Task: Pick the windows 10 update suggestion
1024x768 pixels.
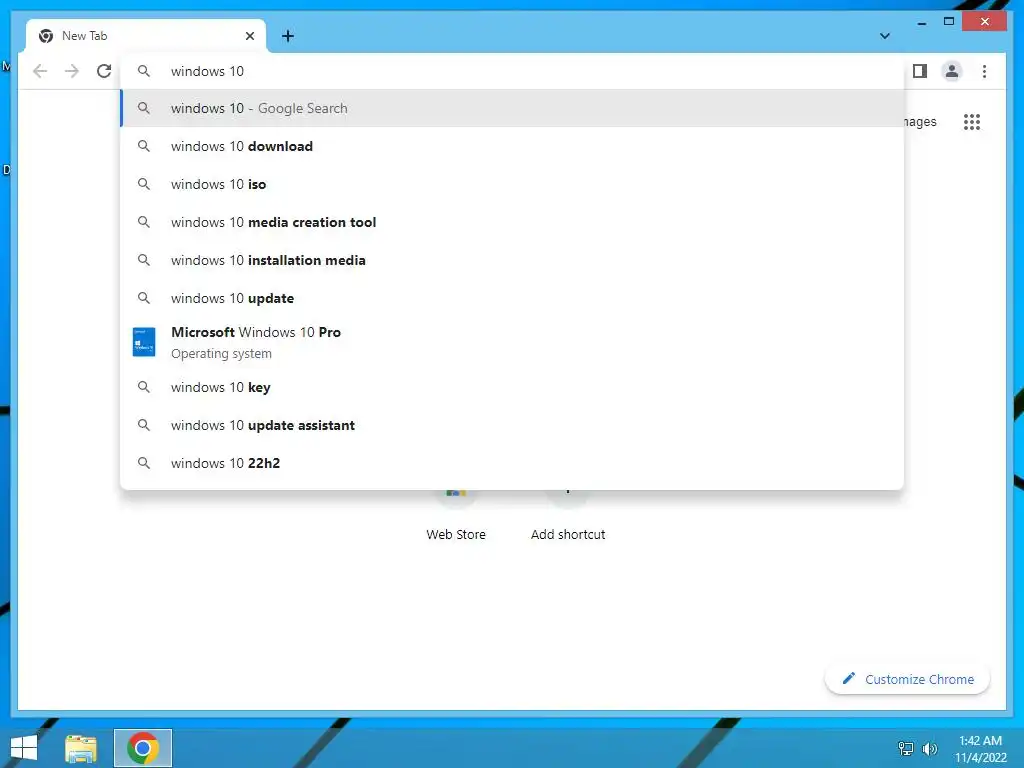Action: point(512,298)
